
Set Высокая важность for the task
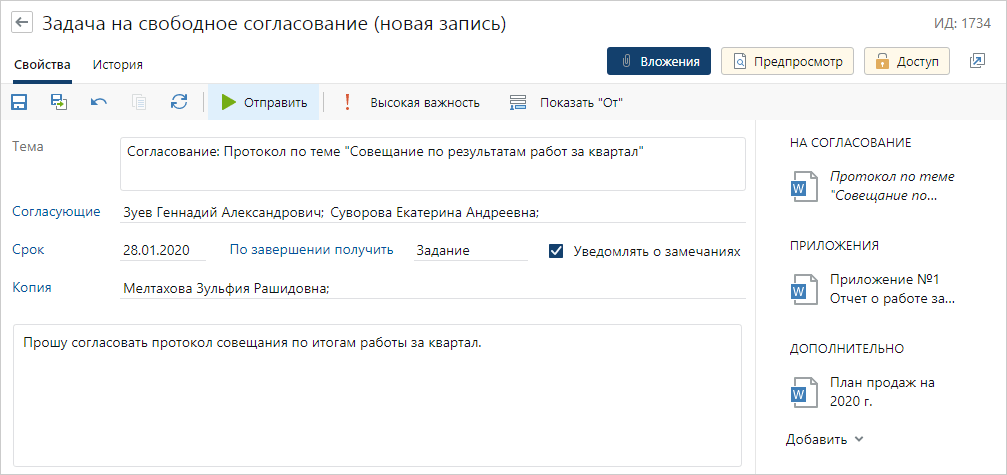click(x=412, y=103)
